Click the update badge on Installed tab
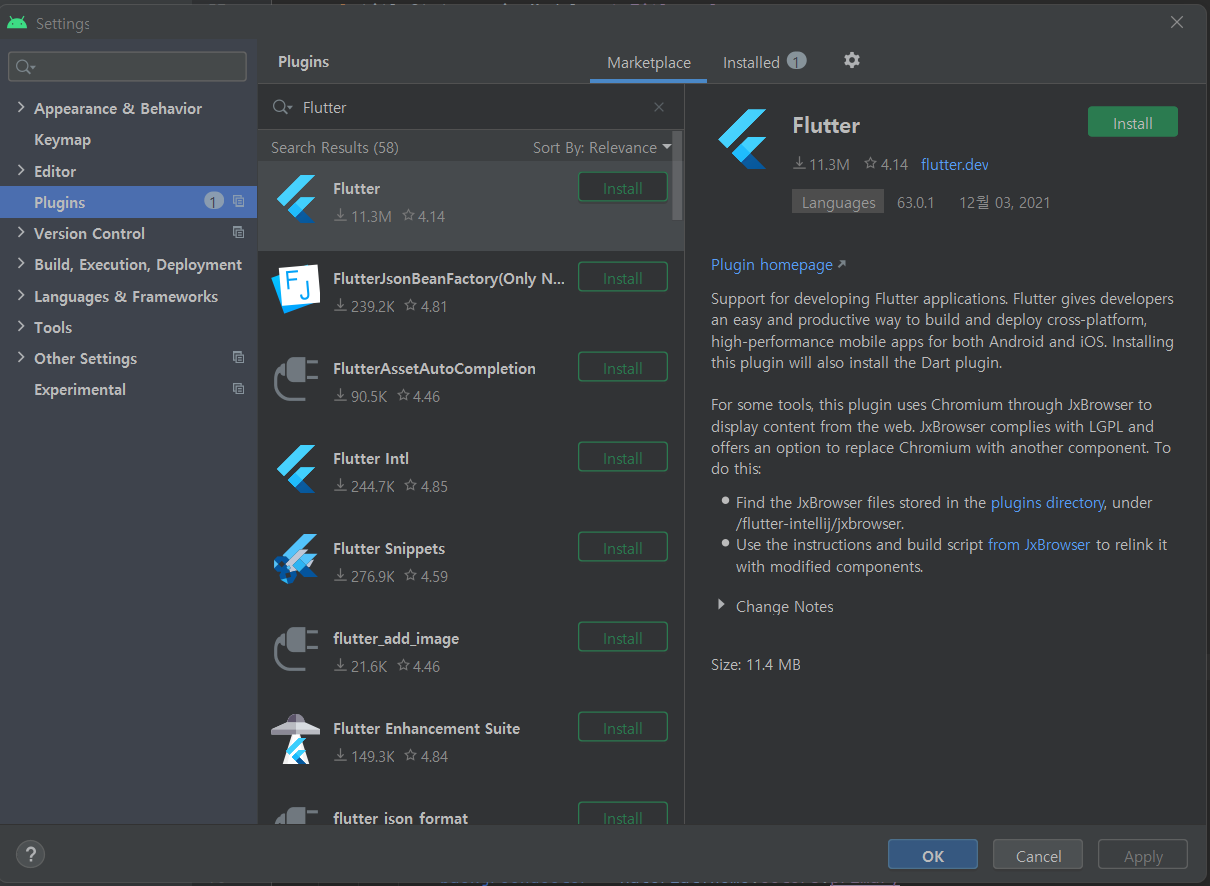The image size is (1210, 886). pyautogui.click(x=796, y=61)
